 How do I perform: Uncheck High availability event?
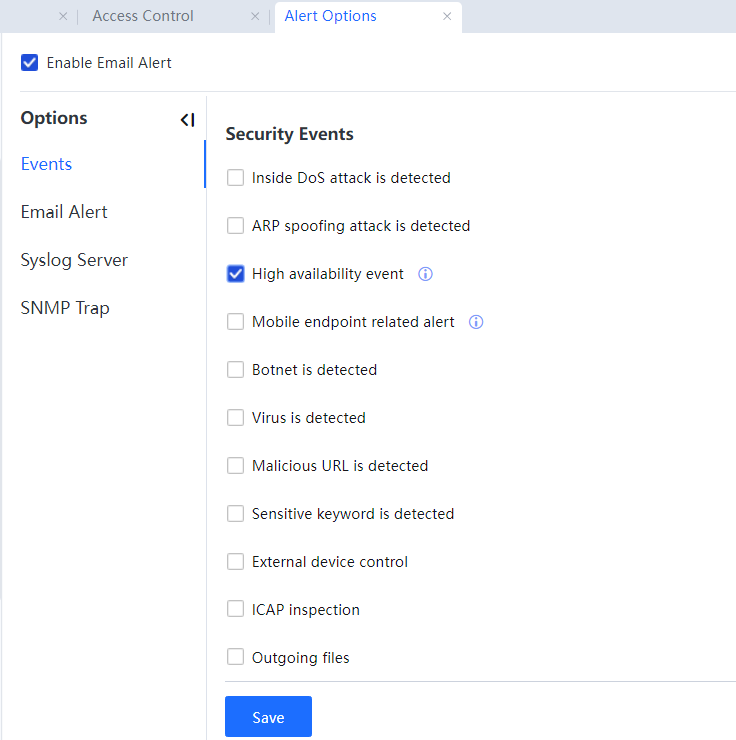coord(236,274)
